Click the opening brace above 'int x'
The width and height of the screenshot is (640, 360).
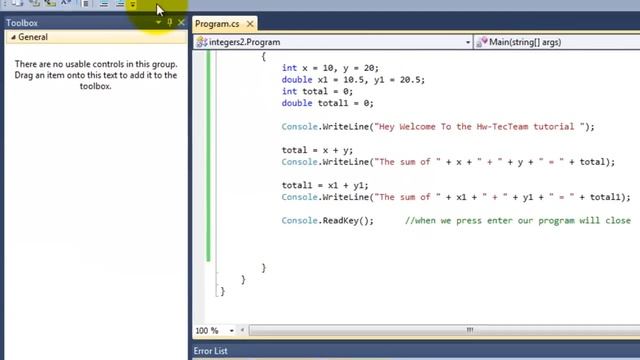click(264, 56)
